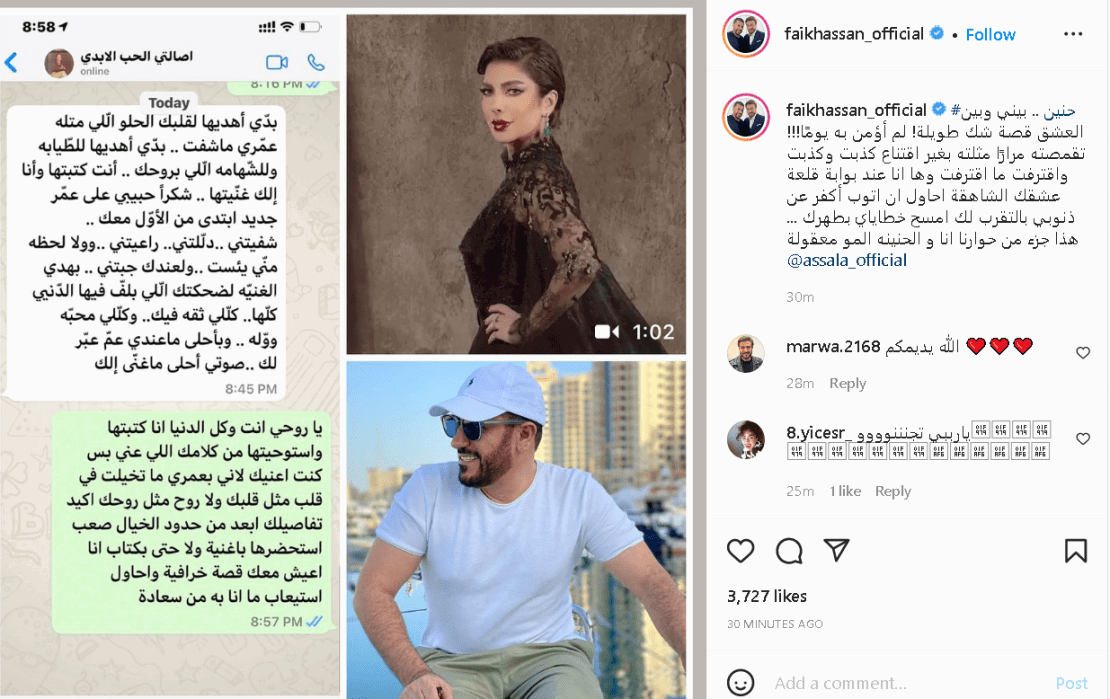Open comments with the speech bubble icon
The image size is (1110, 699).
coord(789,550)
